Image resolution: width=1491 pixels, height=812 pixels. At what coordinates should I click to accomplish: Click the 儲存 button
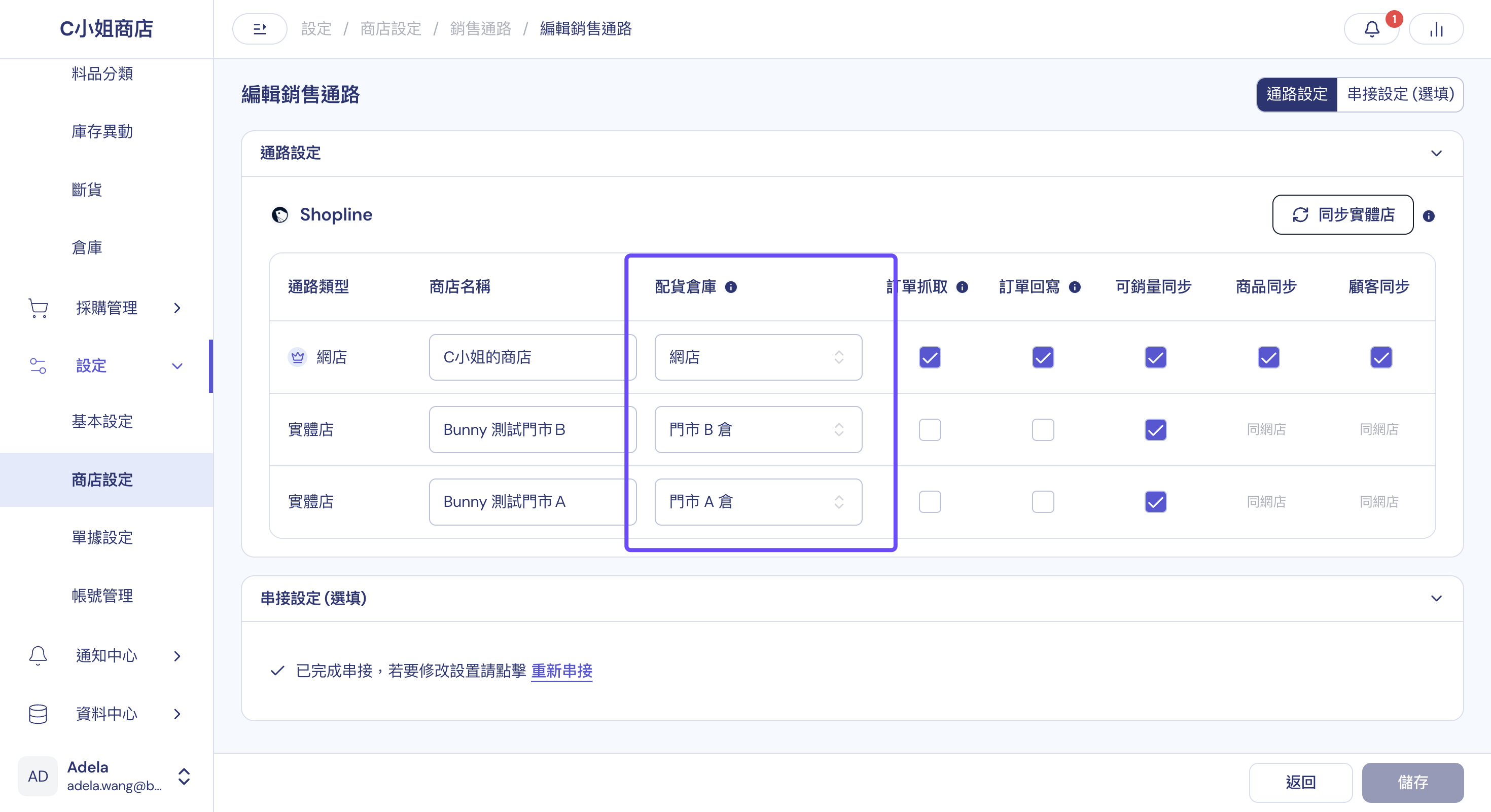[1413, 783]
